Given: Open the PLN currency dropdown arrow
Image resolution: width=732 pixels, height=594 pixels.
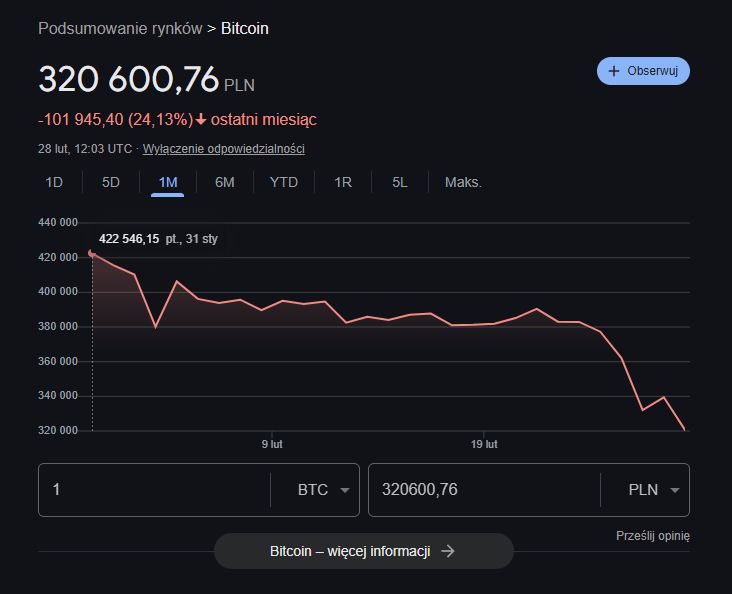Looking at the screenshot, I should [675, 490].
